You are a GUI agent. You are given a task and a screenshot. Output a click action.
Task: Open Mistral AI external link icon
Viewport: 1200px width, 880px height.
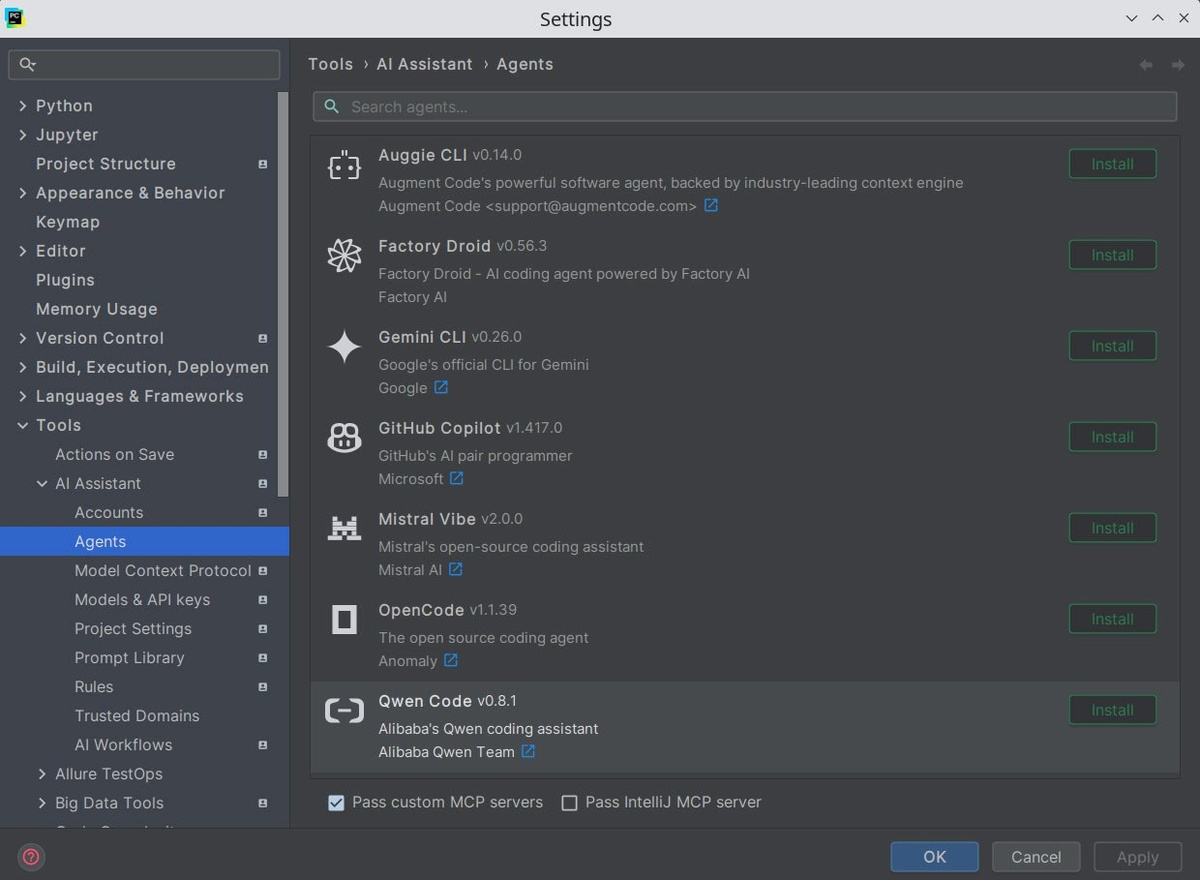click(x=455, y=569)
